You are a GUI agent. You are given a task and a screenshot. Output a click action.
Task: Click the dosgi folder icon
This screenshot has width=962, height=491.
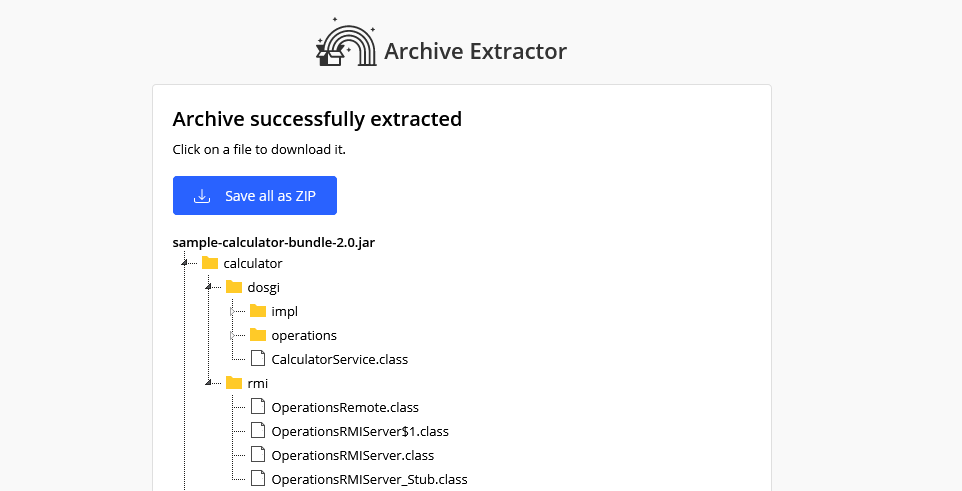[x=234, y=288]
